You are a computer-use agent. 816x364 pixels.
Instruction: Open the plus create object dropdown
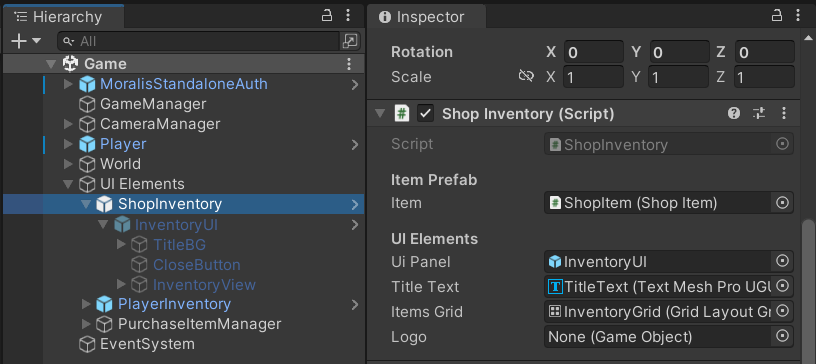25,41
